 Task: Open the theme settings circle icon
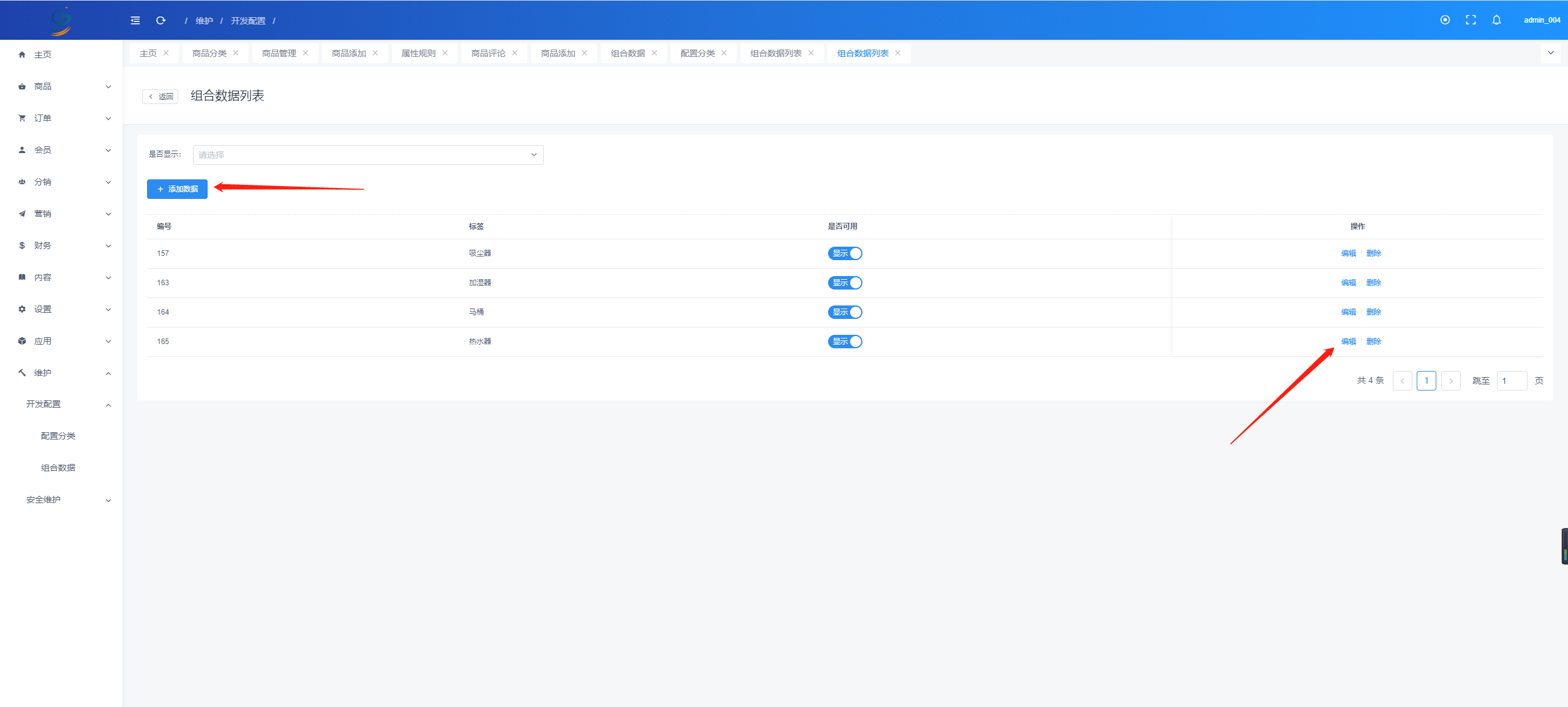click(x=1445, y=20)
